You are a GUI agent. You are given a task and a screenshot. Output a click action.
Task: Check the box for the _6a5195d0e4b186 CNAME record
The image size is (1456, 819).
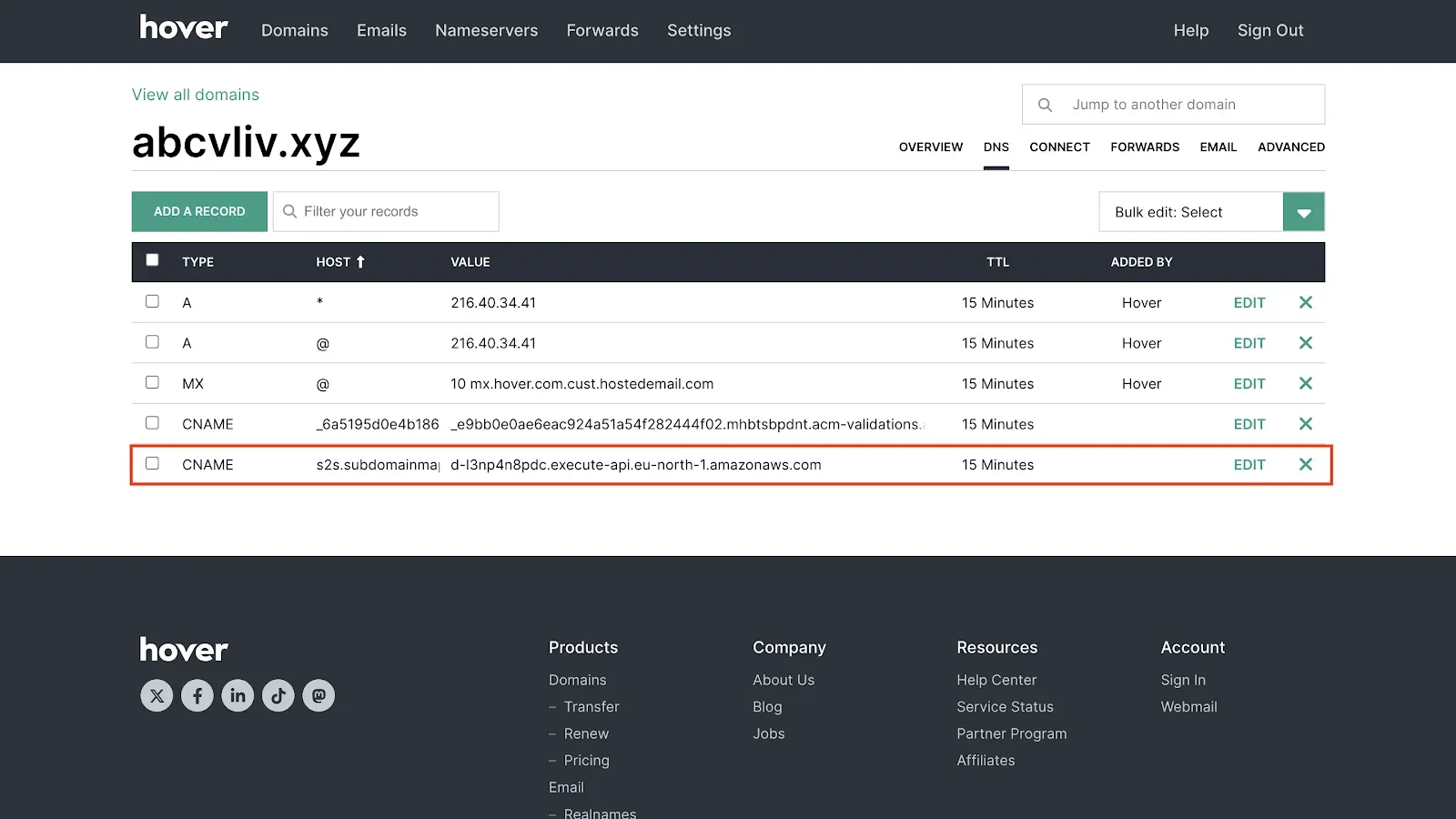pyautogui.click(x=152, y=423)
